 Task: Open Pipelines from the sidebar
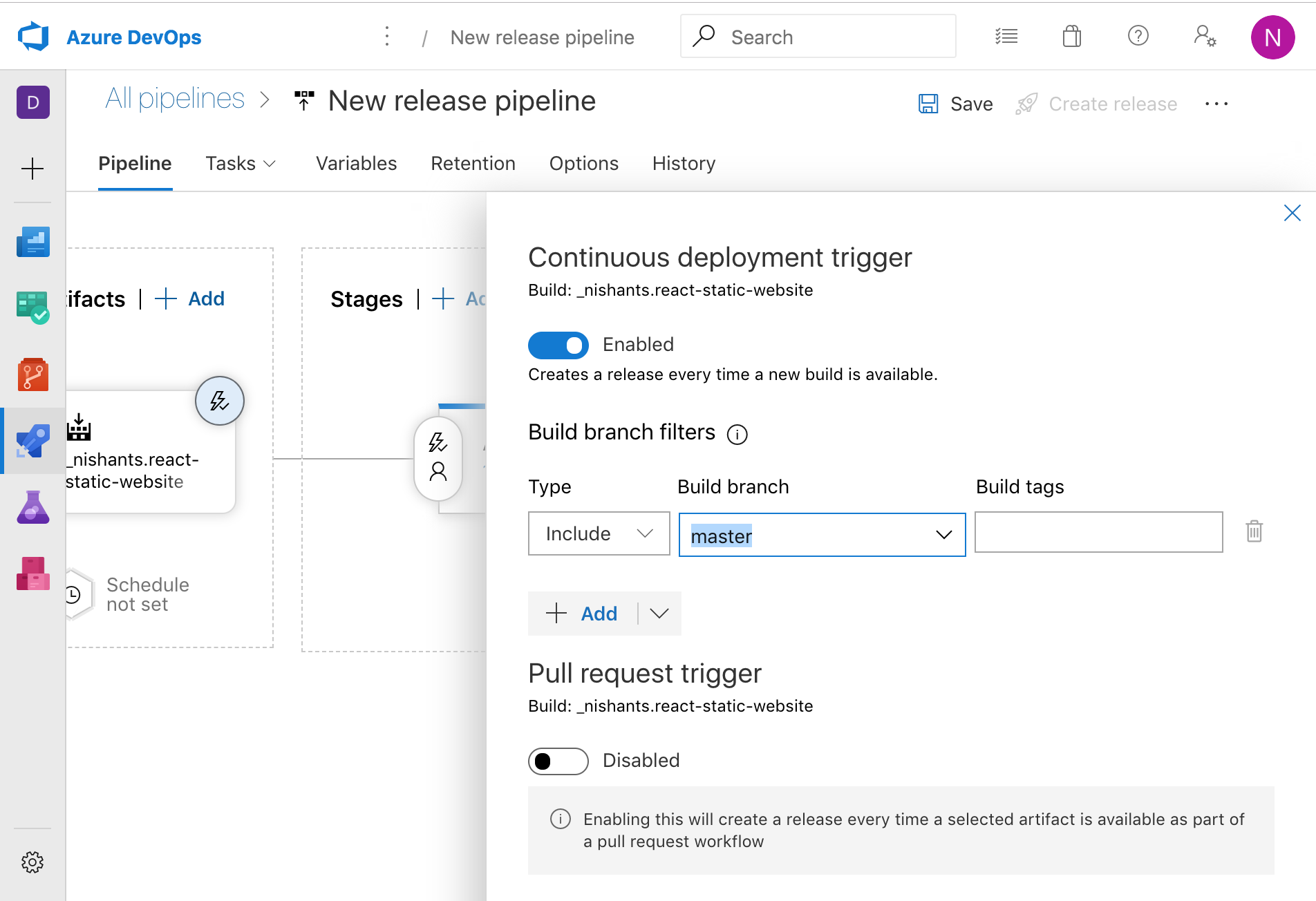coord(33,441)
